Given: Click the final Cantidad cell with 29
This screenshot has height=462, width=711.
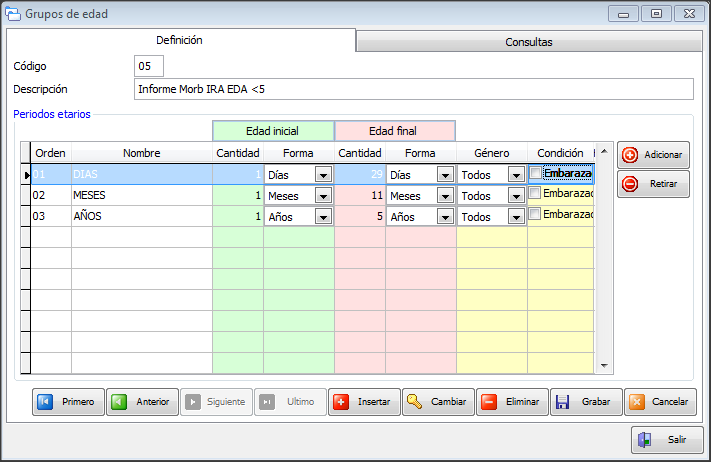Looking at the screenshot, I should (x=360, y=175).
